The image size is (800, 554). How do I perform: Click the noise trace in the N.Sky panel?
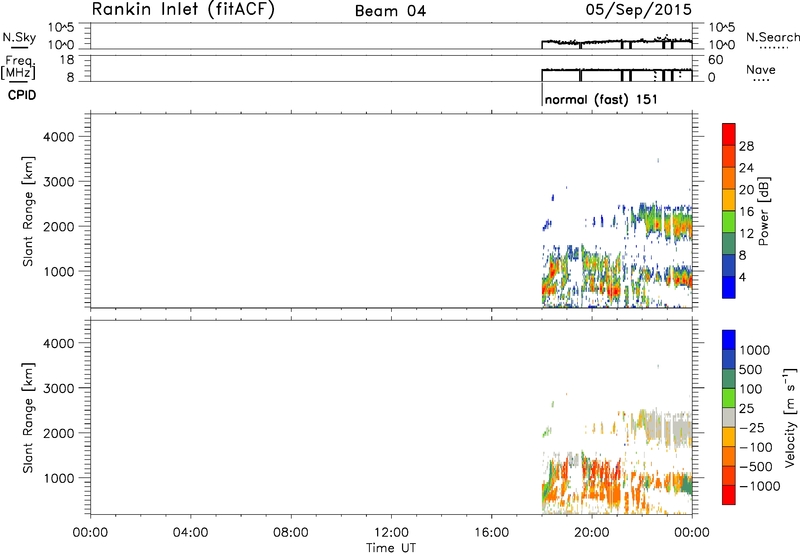tap(616, 41)
